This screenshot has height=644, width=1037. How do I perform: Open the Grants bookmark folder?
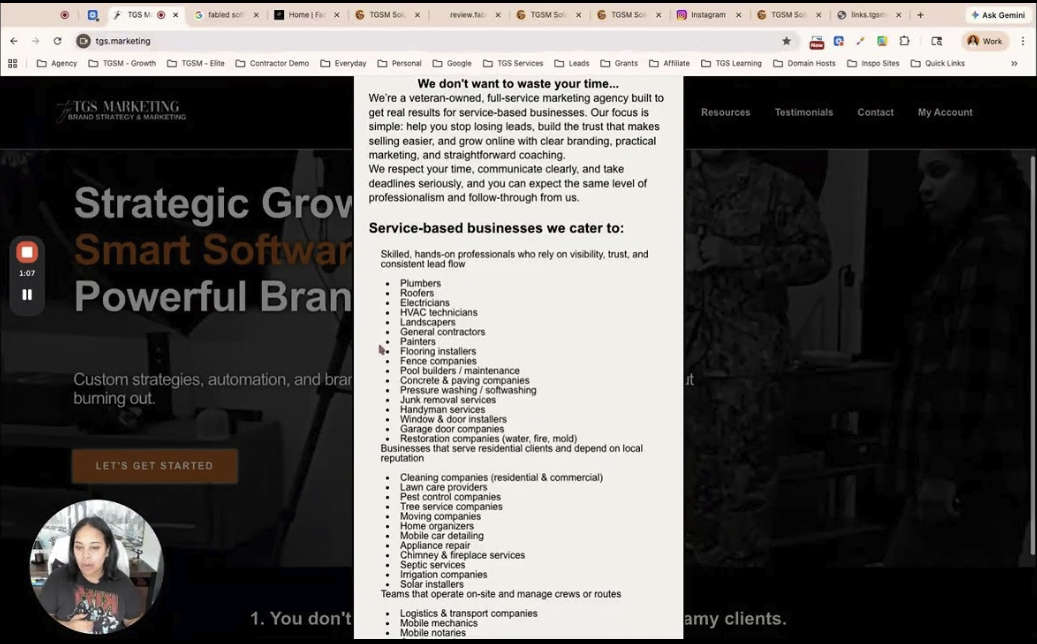pyautogui.click(x=619, y=63)
